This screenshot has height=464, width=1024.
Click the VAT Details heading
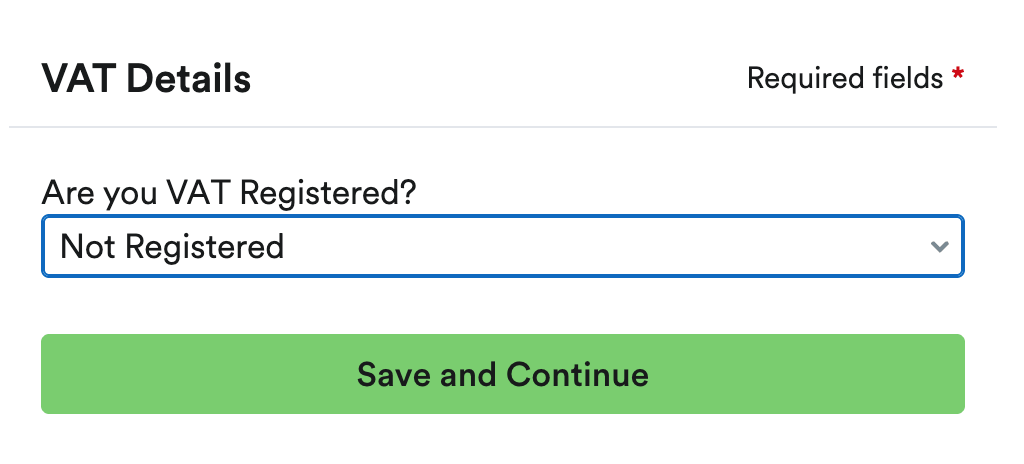(146, 78)
